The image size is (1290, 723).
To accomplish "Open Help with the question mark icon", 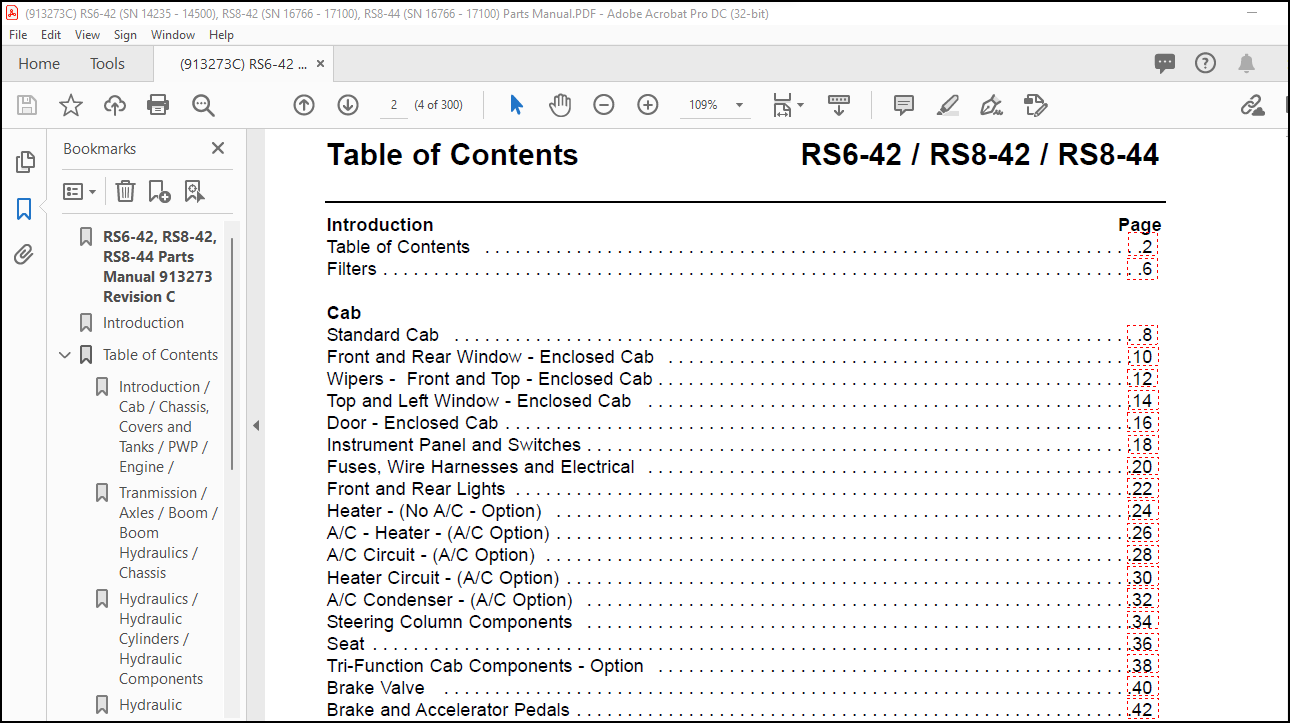I will pyautogui.click(x=1206, y=63).
